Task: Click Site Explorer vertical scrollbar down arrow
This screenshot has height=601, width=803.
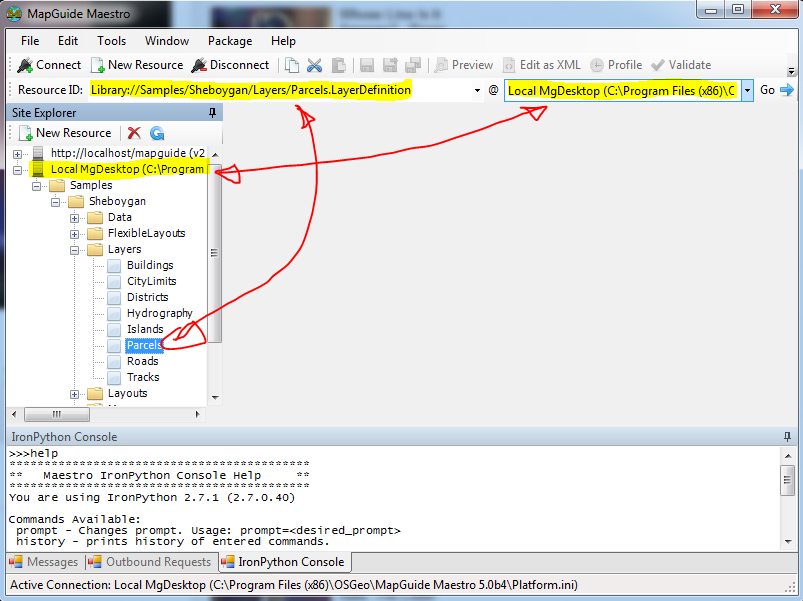Action: 215,398
